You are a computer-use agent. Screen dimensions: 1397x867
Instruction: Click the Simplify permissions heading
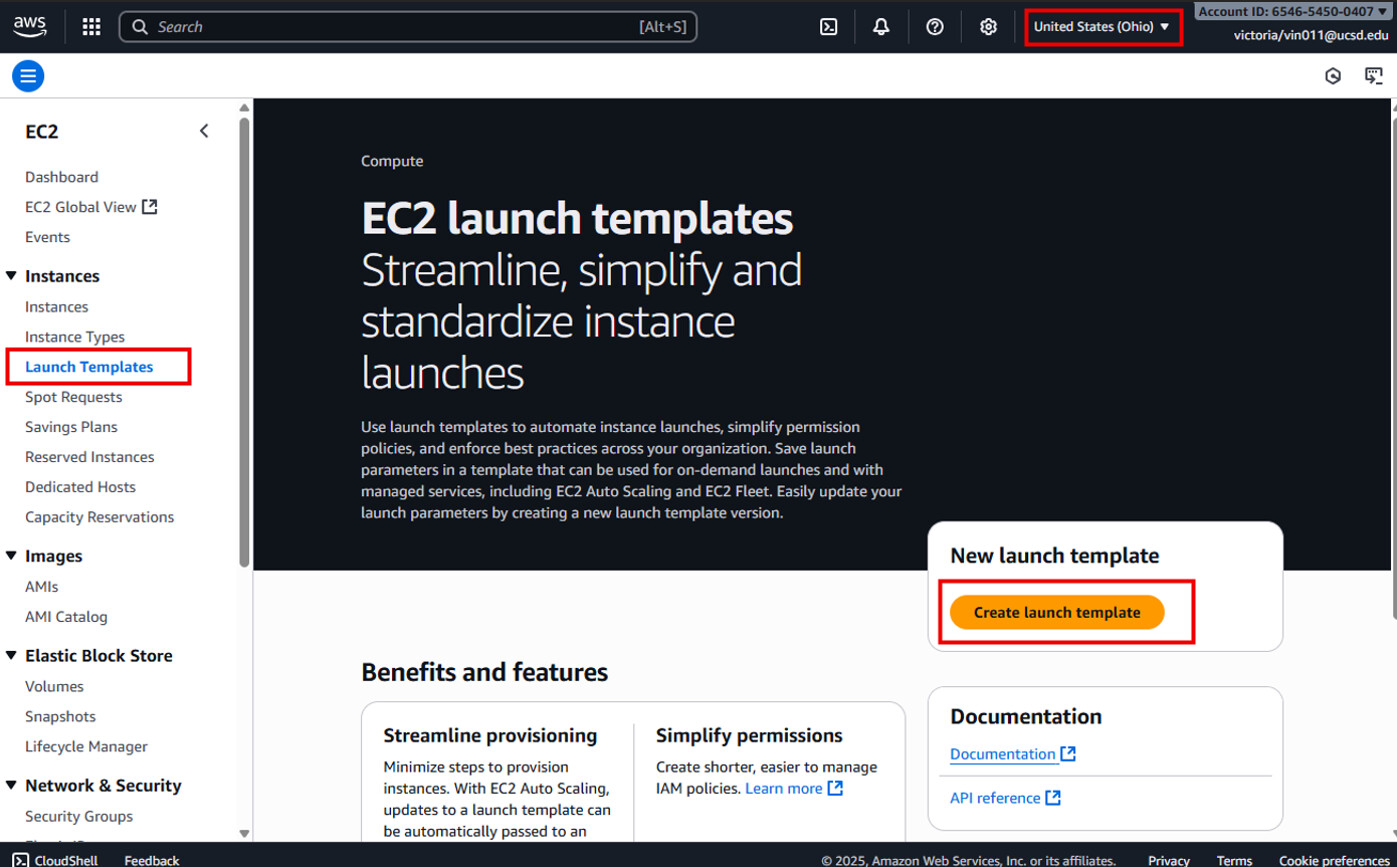749,735
